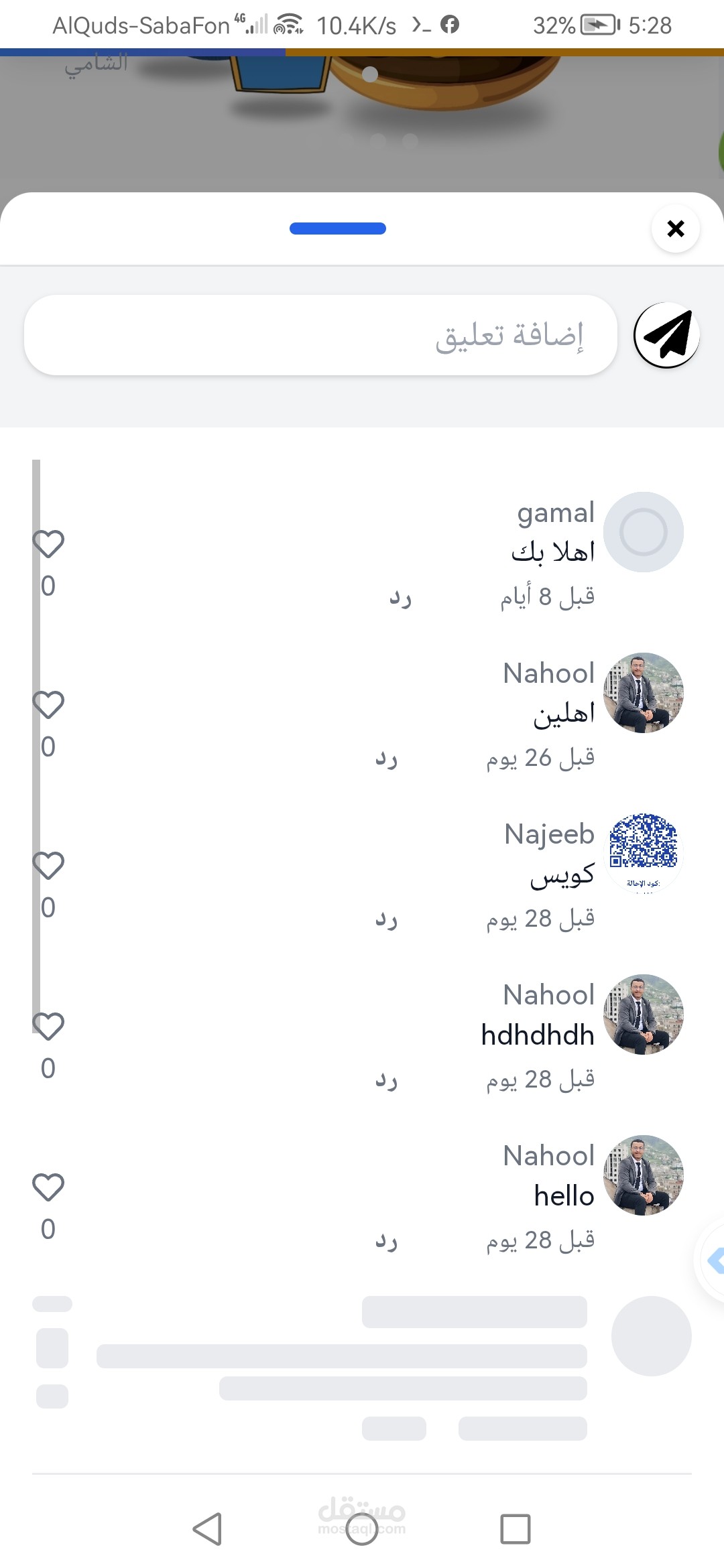
Task: Tap the blue drag handle of the sheet
Action: coord(338,228)
